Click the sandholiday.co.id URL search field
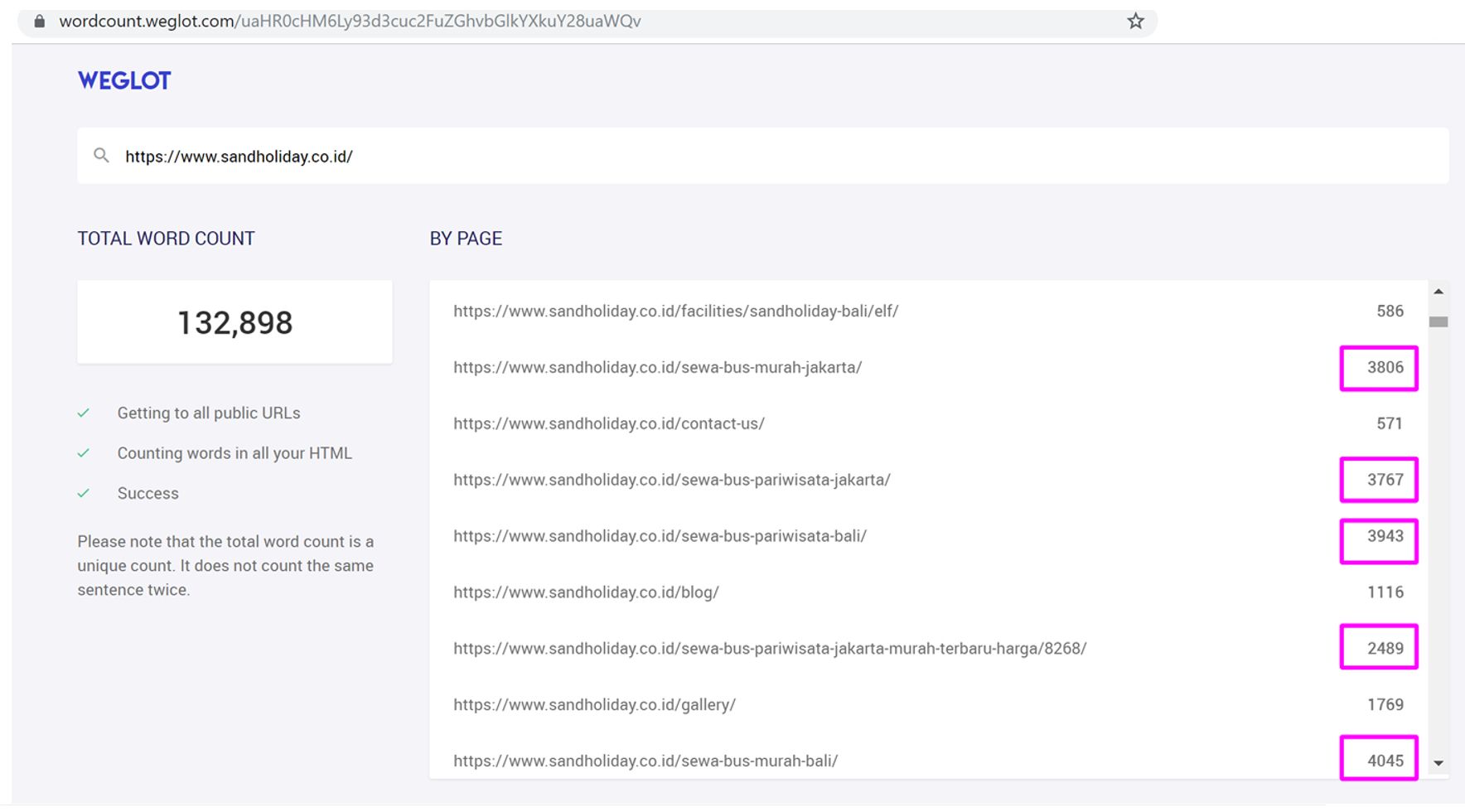The width and height of the screenshot is (1465, 812). 762,156
